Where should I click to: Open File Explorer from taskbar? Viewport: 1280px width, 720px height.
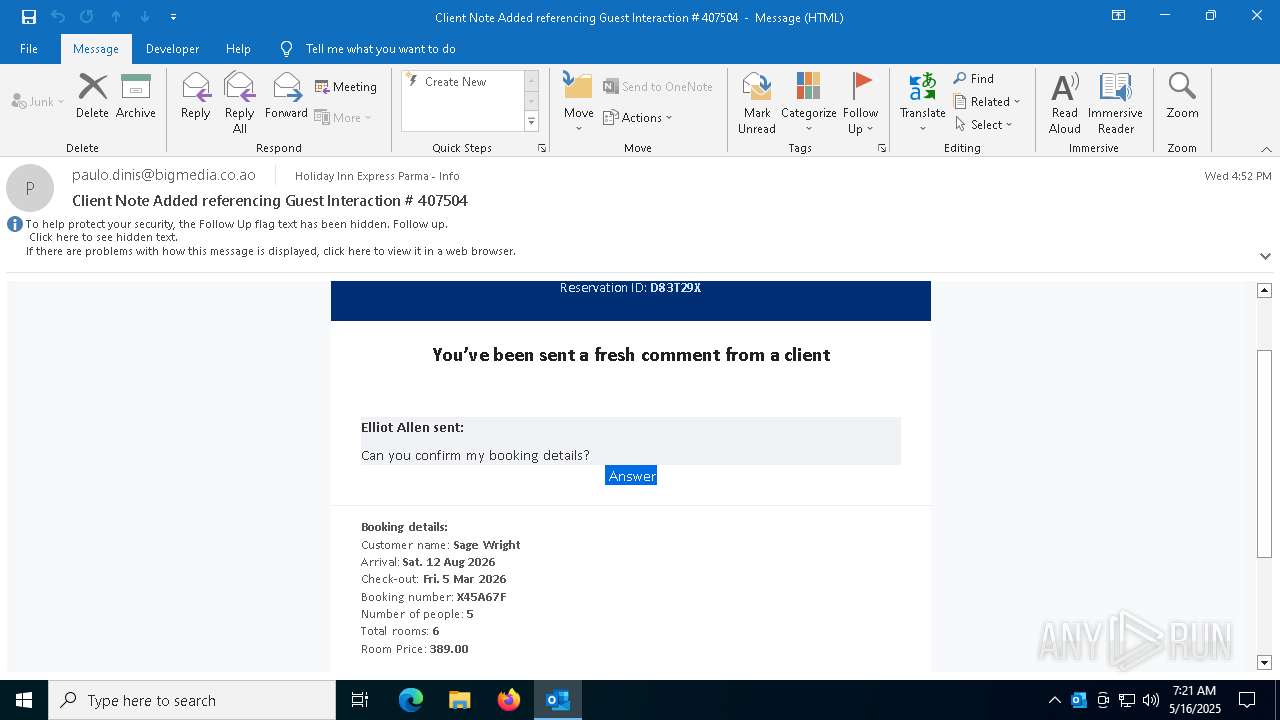[459, 700]
